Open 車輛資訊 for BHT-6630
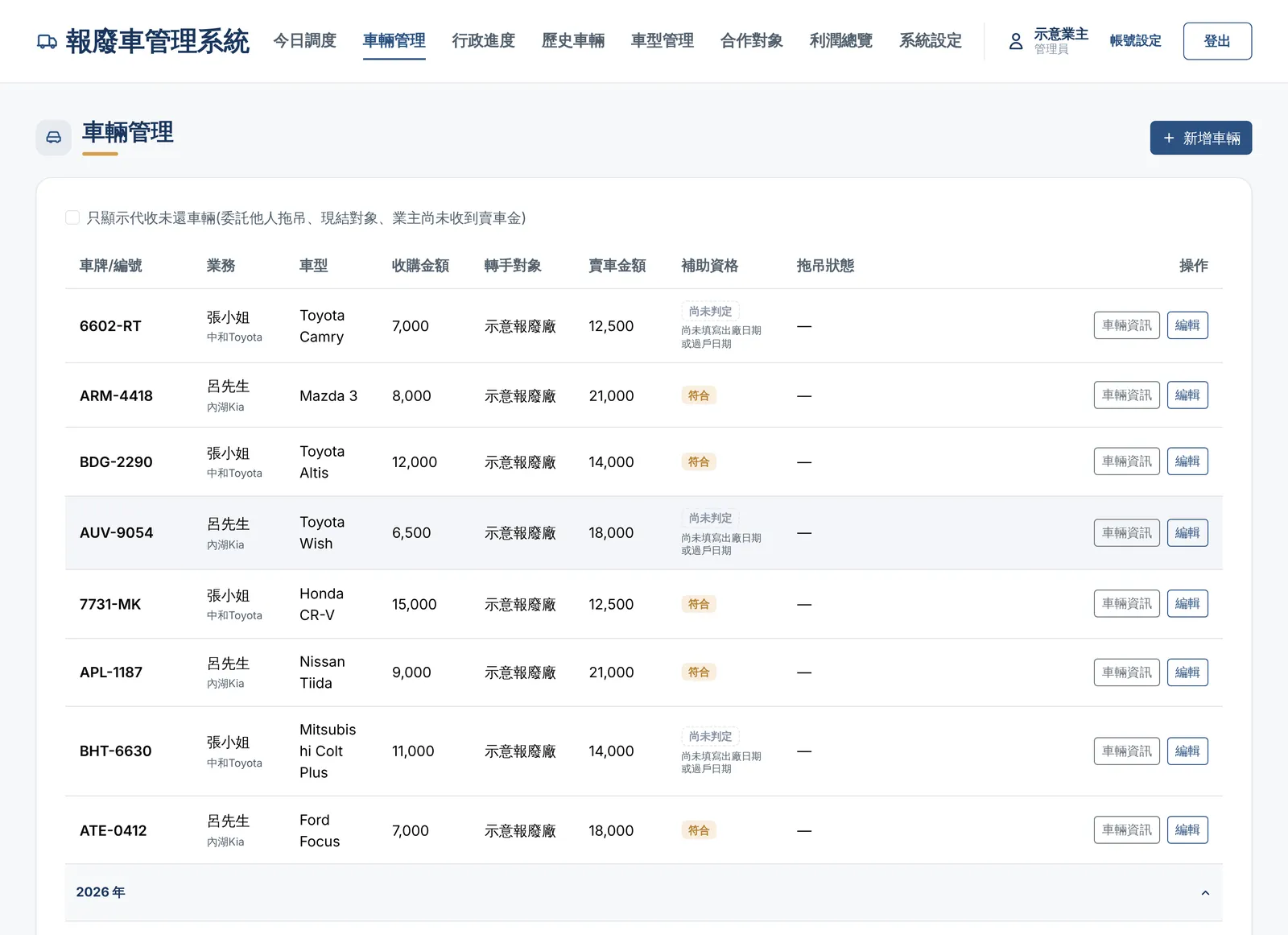This screenshot has height=935, width=1288. pos(1126,751)
